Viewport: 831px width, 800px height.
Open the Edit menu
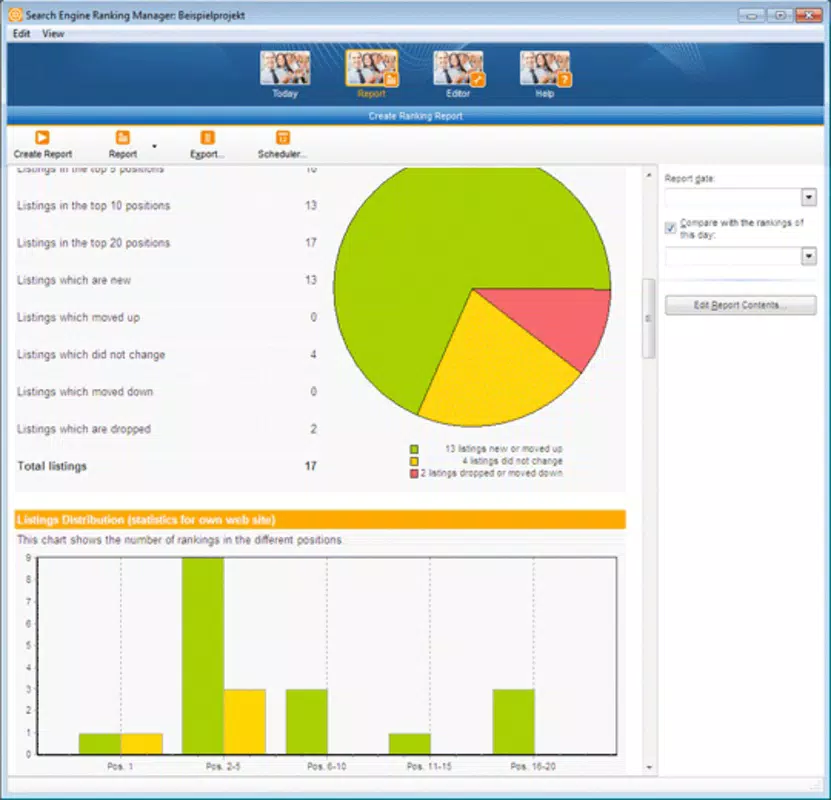tap(21, 33)
